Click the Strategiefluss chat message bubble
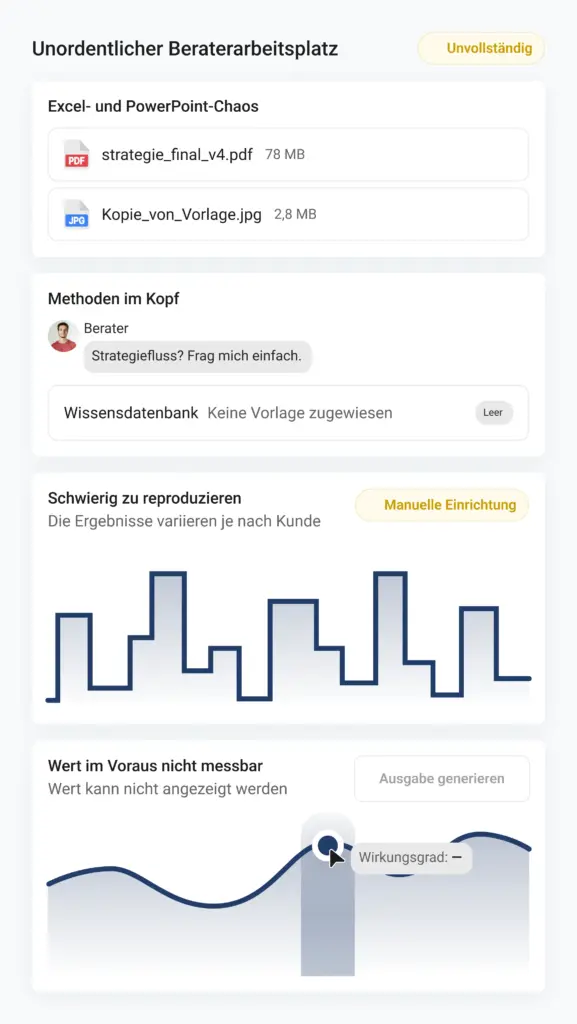This screenshot has height=1024, width=577. tap(197, 357)
